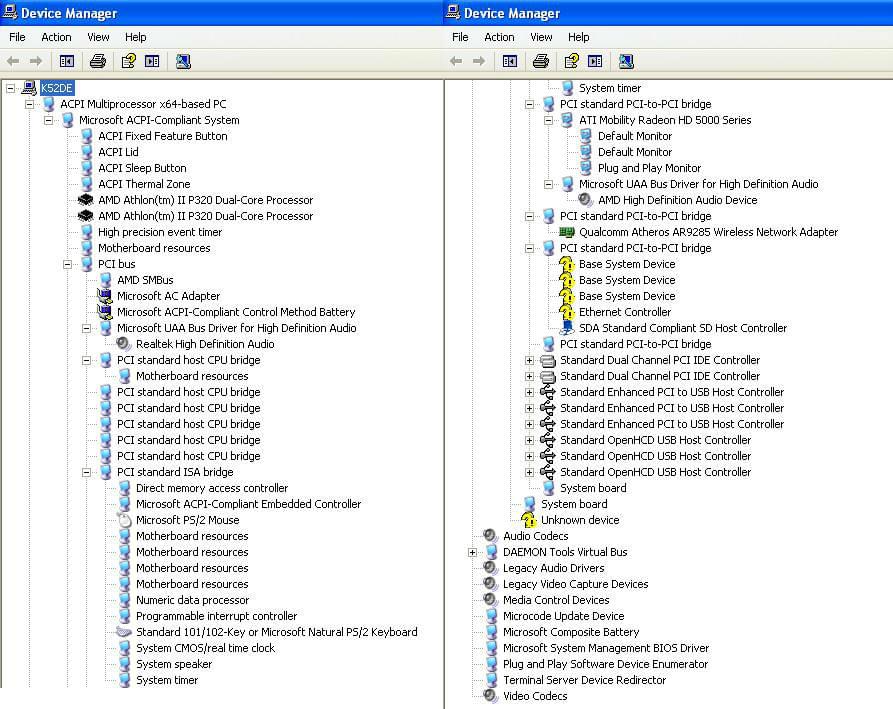The image size is (893, 709).
Task: Collapse the PCI standard ISA bridge node
Action: 86,472
